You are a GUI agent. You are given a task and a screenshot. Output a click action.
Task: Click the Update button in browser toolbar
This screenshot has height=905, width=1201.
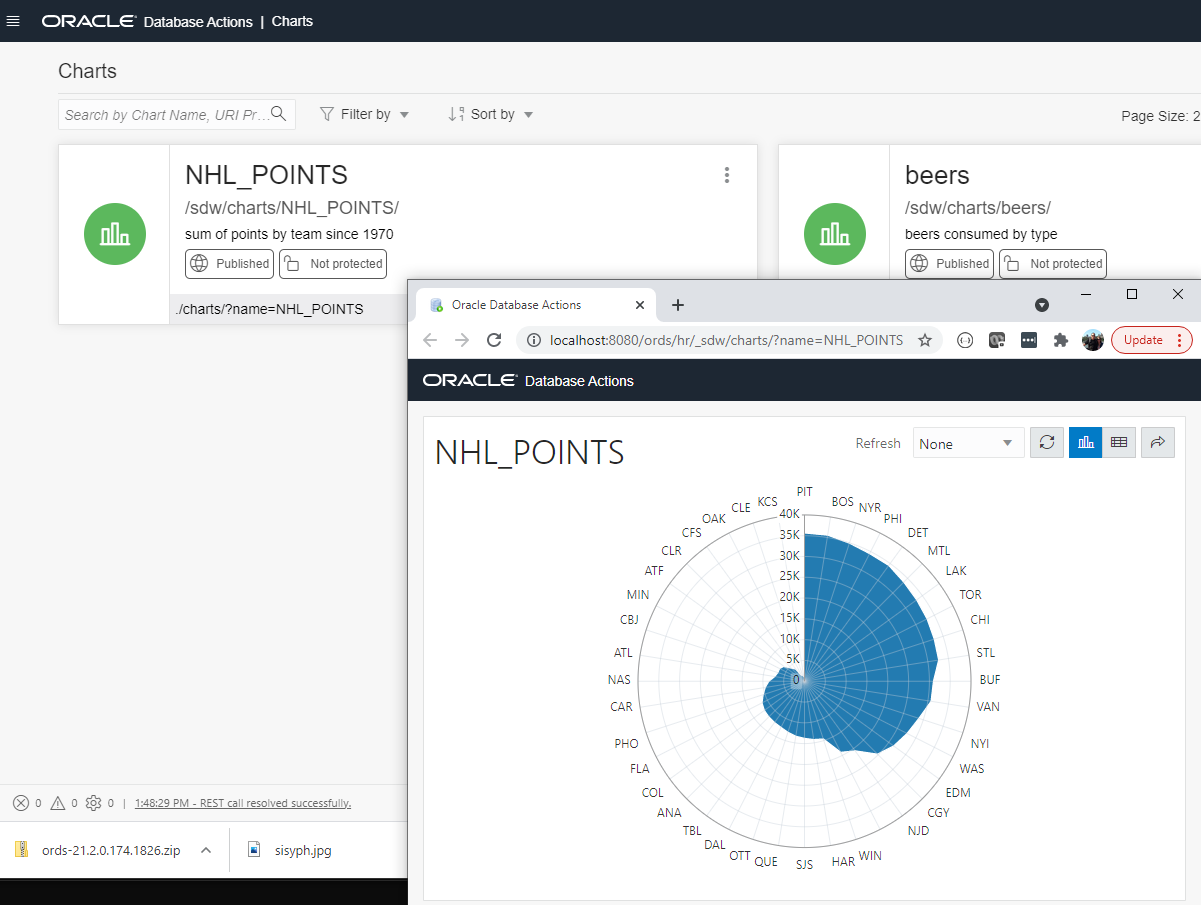1143,340
